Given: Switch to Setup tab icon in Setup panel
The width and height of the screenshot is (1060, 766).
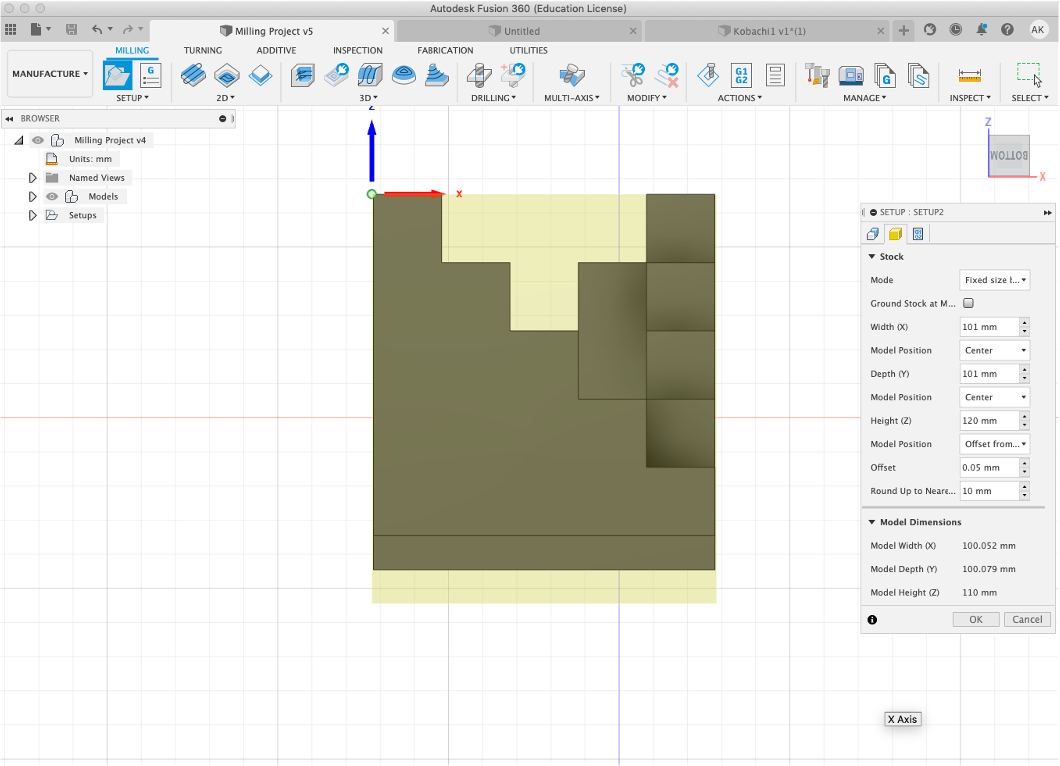Looking at the screenshot, I should click(873, 234).
